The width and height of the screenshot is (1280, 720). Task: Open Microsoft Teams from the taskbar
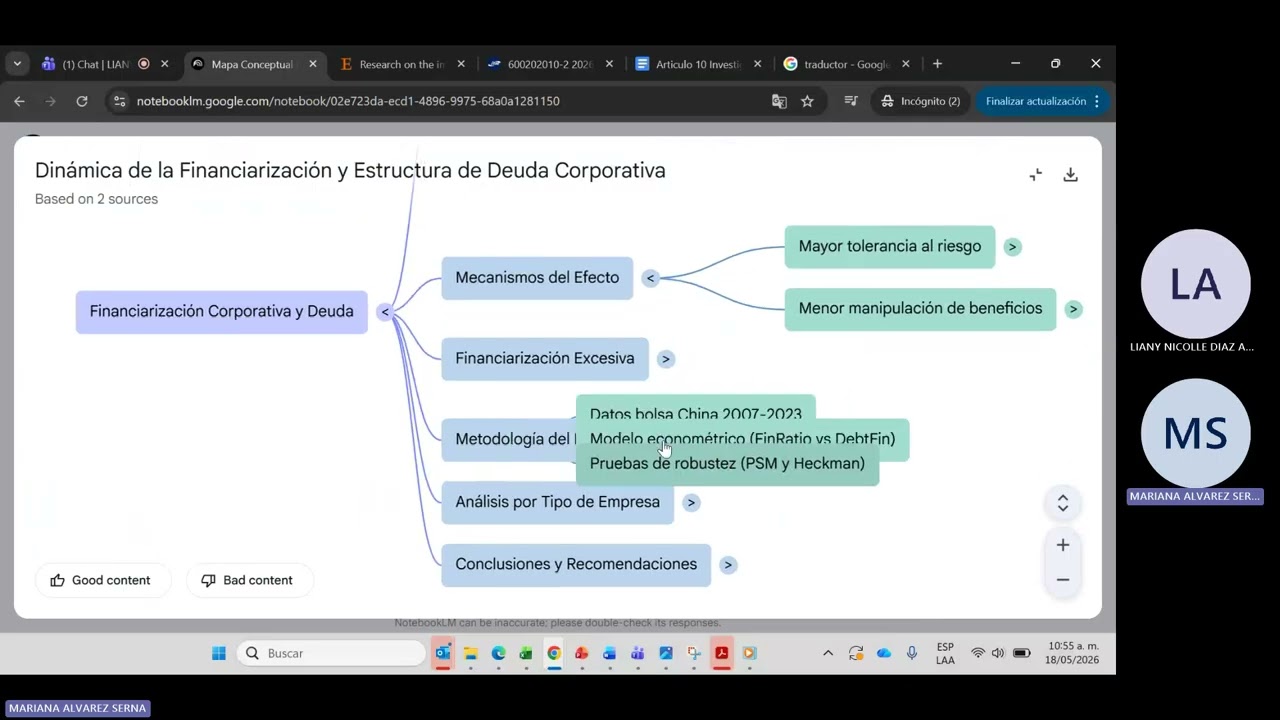(638, 653)
